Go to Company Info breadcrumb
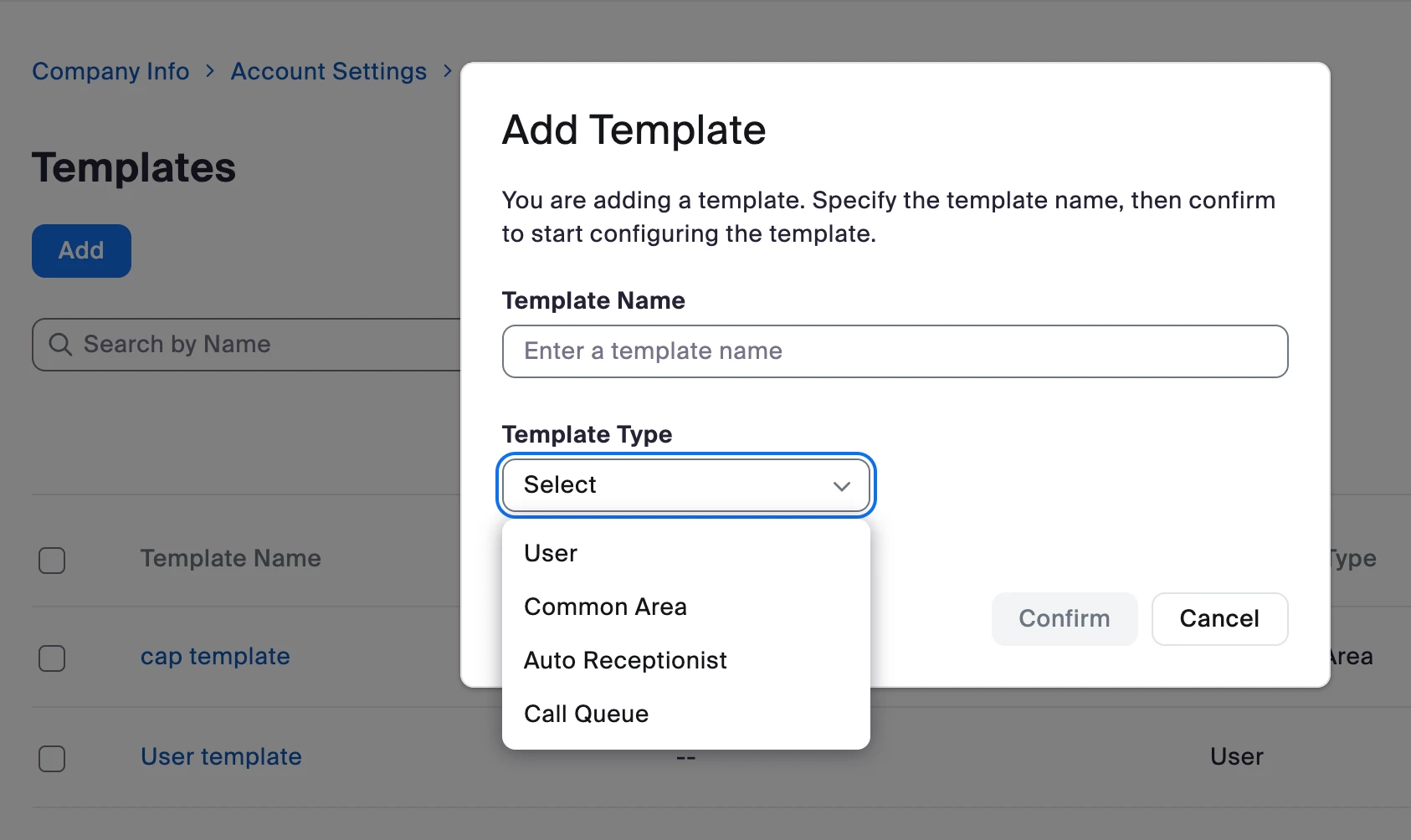Viewport: 1411px width, 840px height. (x=110, y=71)
